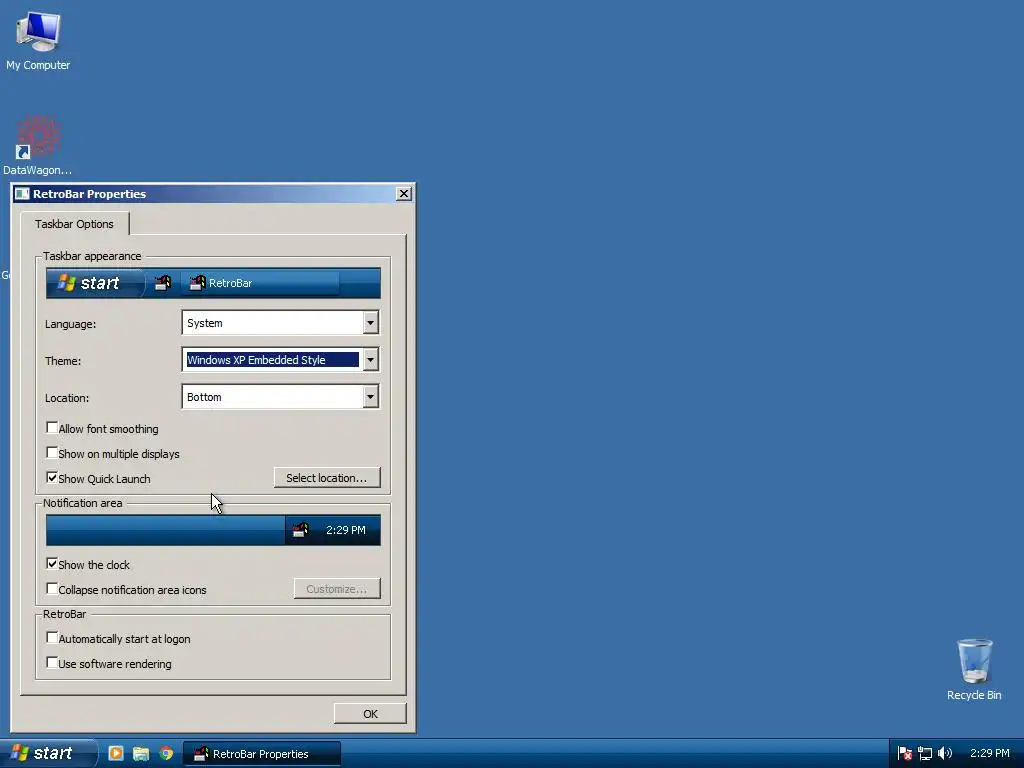The height and width of the screenshot is (768, 1024).
Task: Open the Language dropdown
Action: [x=280, y=323]
